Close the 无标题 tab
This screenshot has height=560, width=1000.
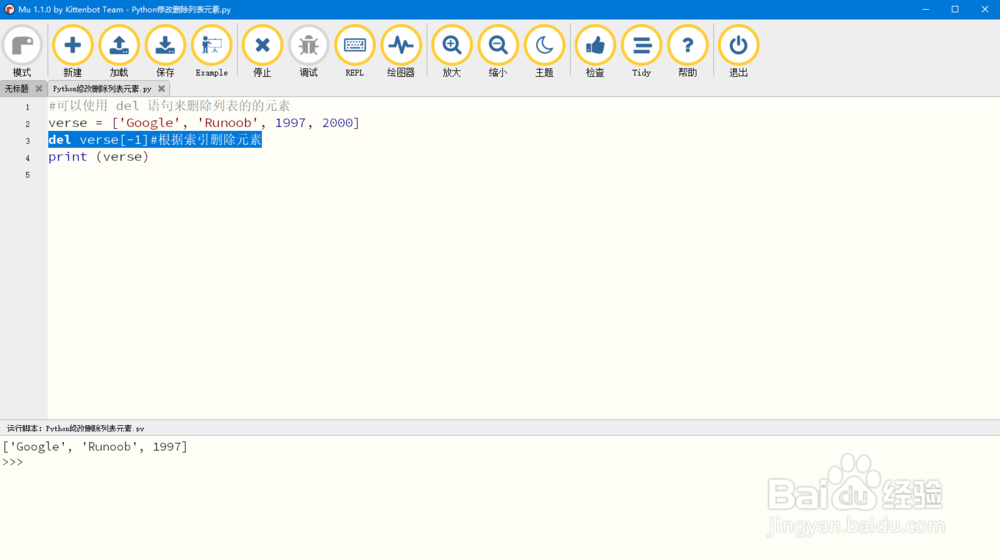point(39,89)
